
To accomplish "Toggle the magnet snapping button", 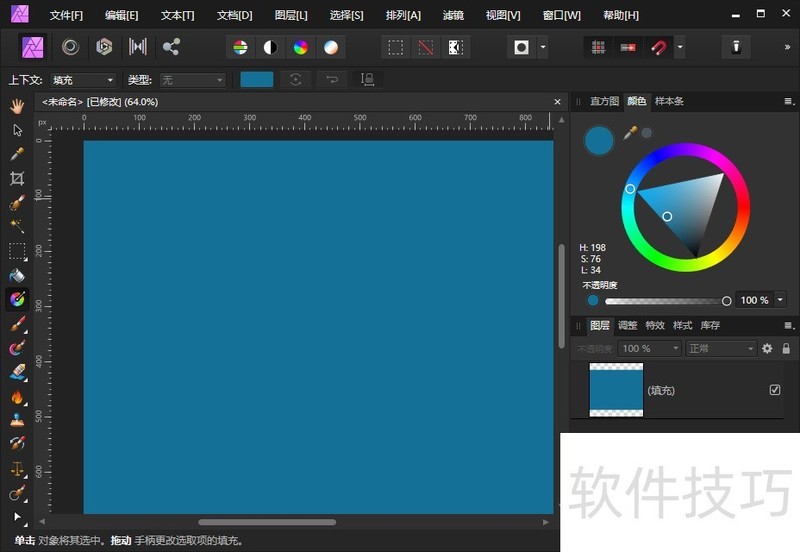I will (x=659, y=47).
